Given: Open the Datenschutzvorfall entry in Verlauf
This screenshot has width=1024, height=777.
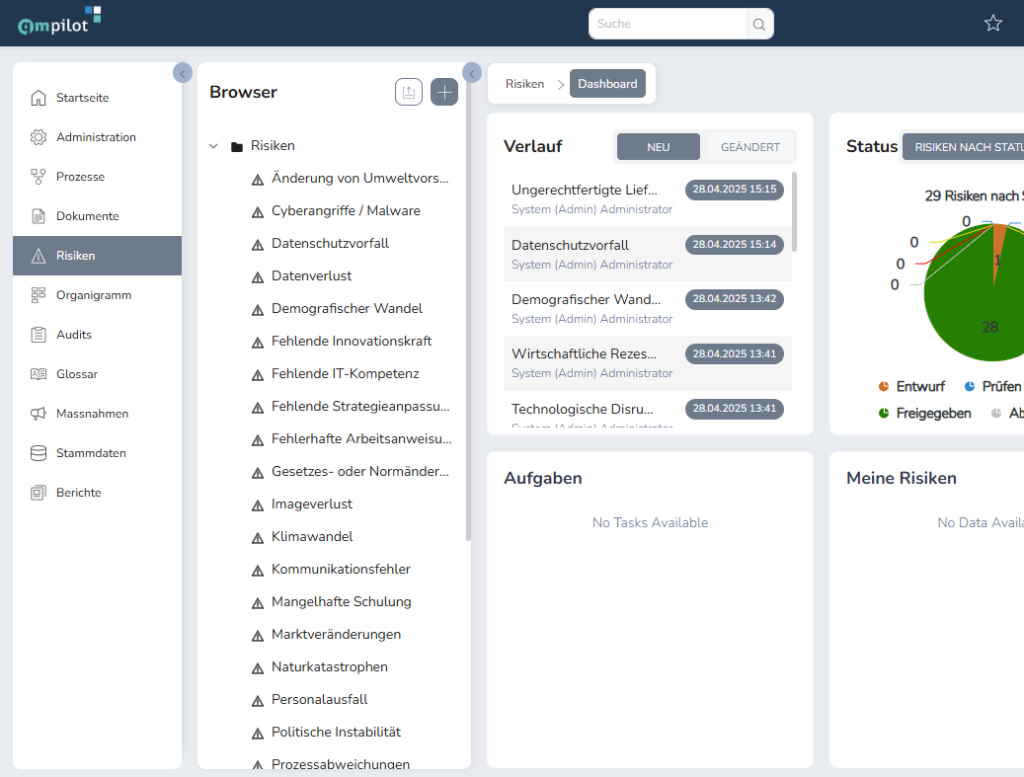Looking at the screenshot, I should pos(570,245).
